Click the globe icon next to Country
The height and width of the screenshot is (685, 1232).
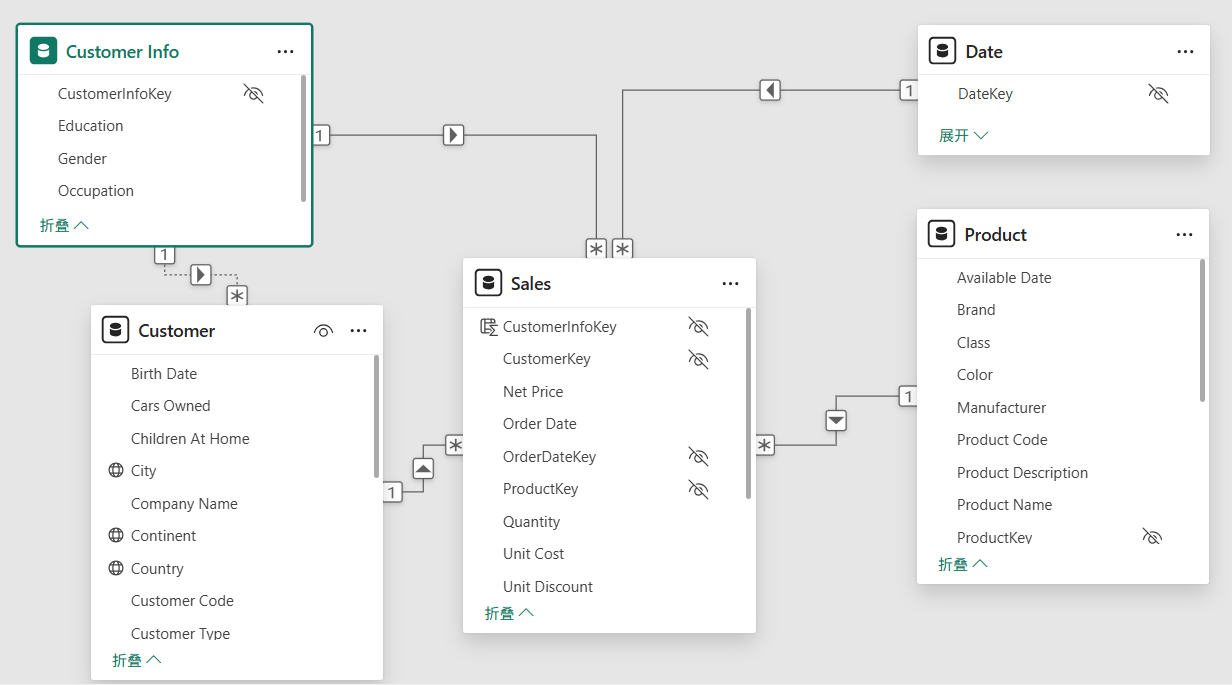point(116,568)
